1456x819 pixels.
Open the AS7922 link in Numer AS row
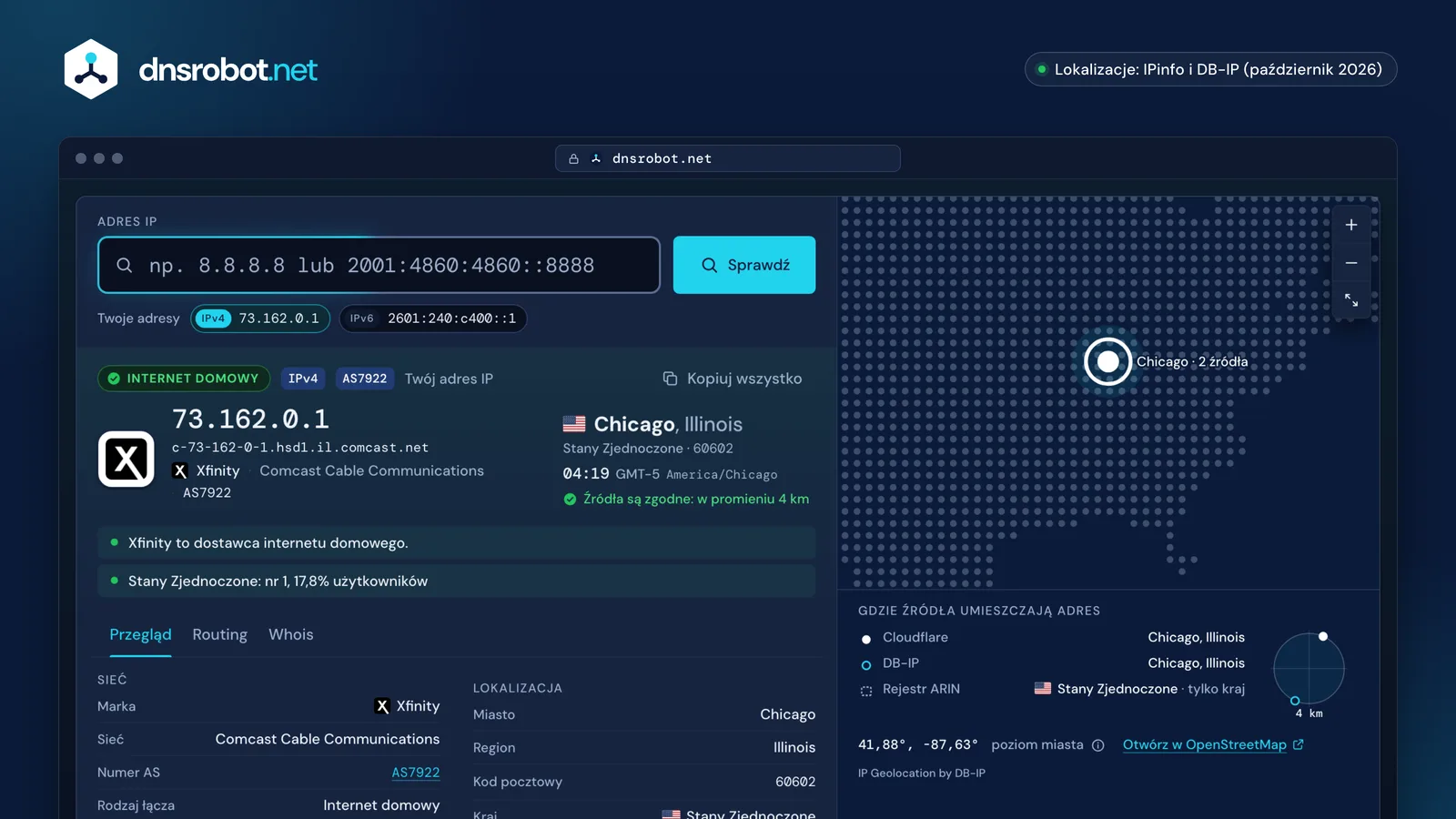(416, 773)
